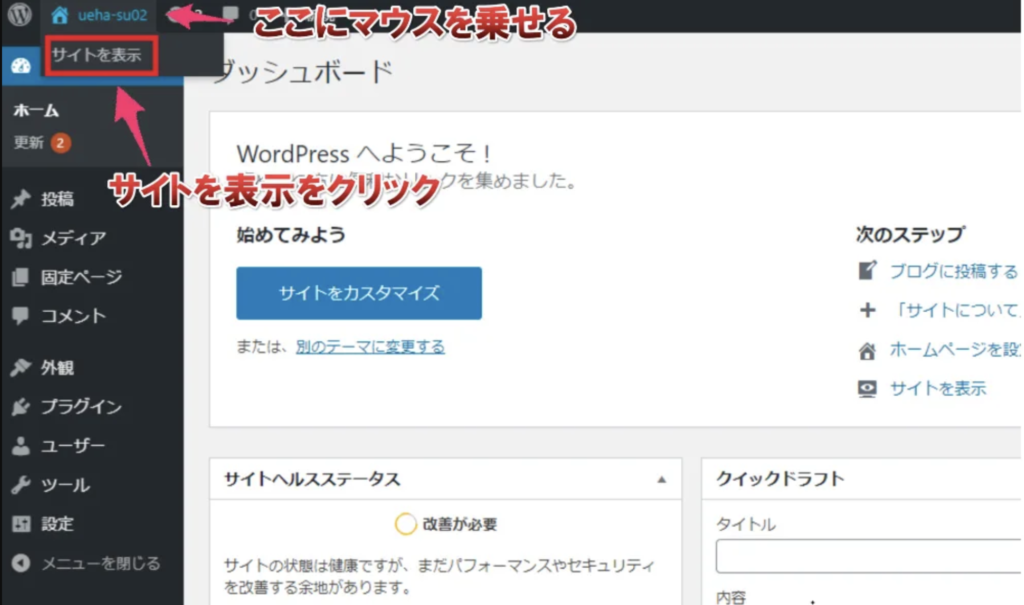Screen dimensions: 1024x605
Task: Open the 固定ページ menu
Action: [x=82, y=277]
